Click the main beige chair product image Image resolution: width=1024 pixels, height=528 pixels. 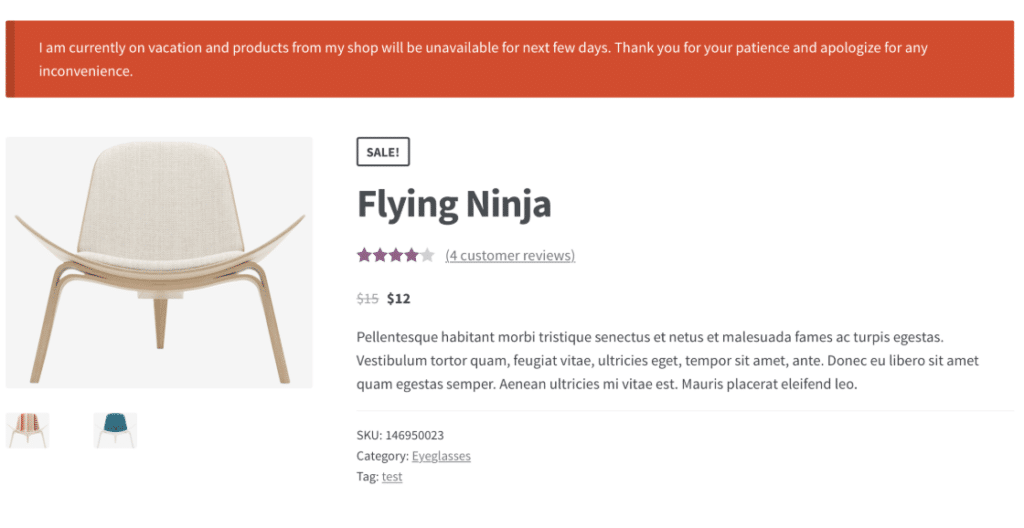tap(159, 262)
